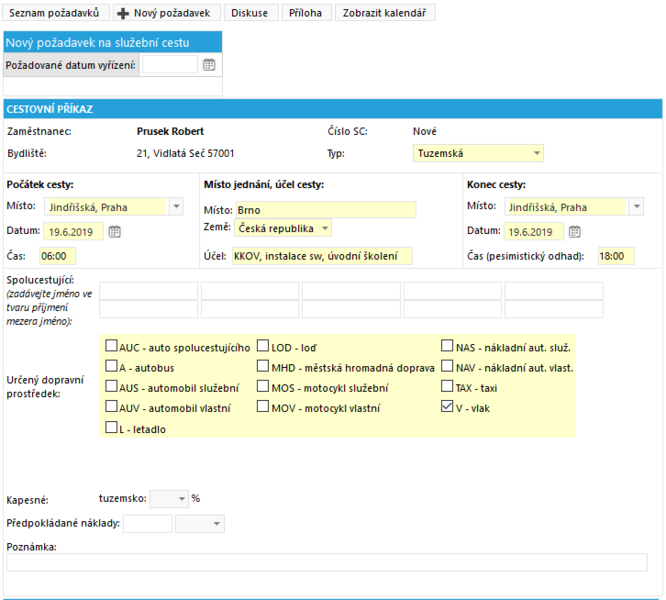Expand Počátek cesty Místo dropdown arrow
This screenshot has width=666, height=600.
click(x=176, y=207)
